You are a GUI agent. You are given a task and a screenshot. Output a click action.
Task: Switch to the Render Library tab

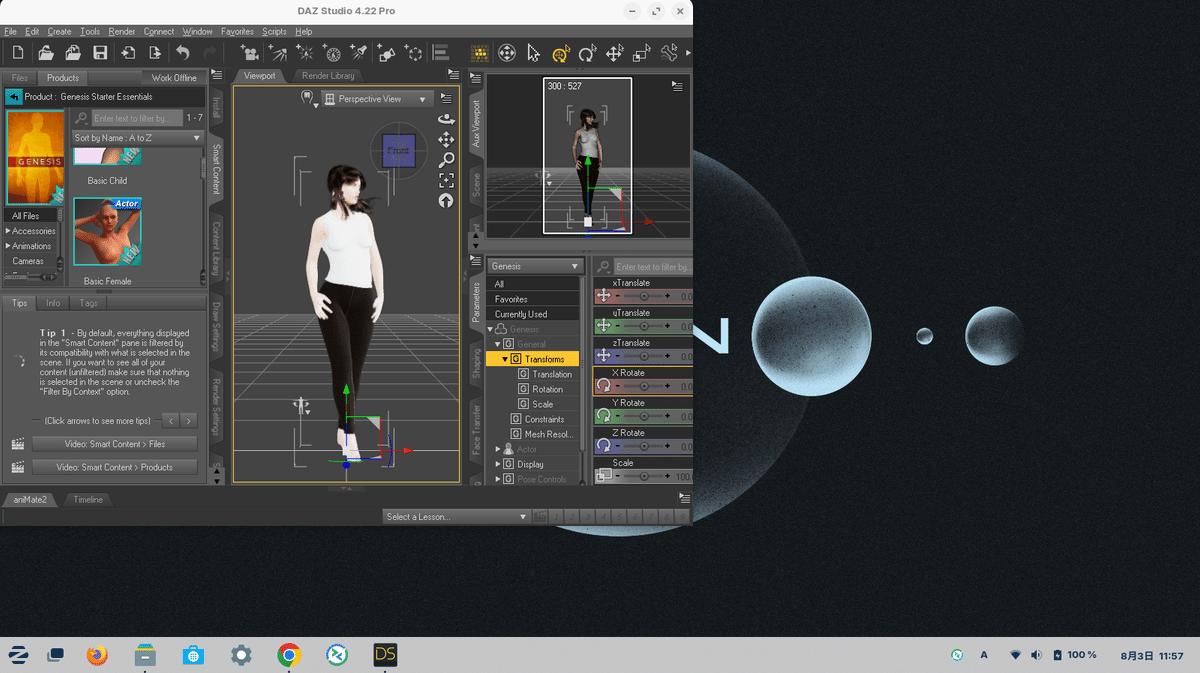328,76
